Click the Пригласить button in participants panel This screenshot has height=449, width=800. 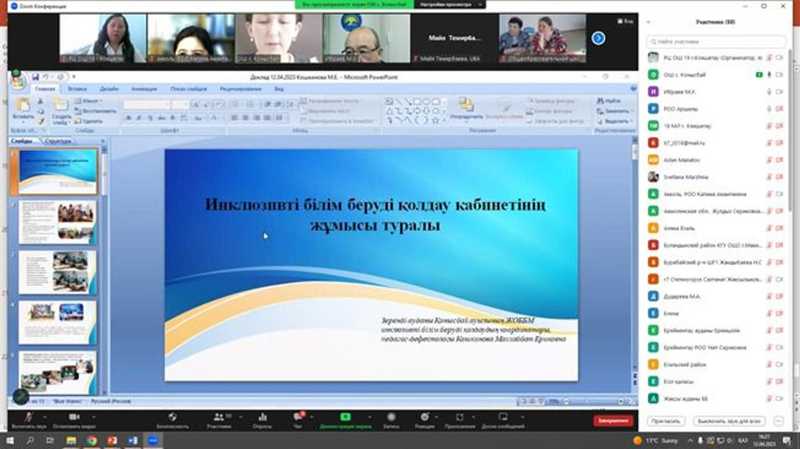click(666, 421)
